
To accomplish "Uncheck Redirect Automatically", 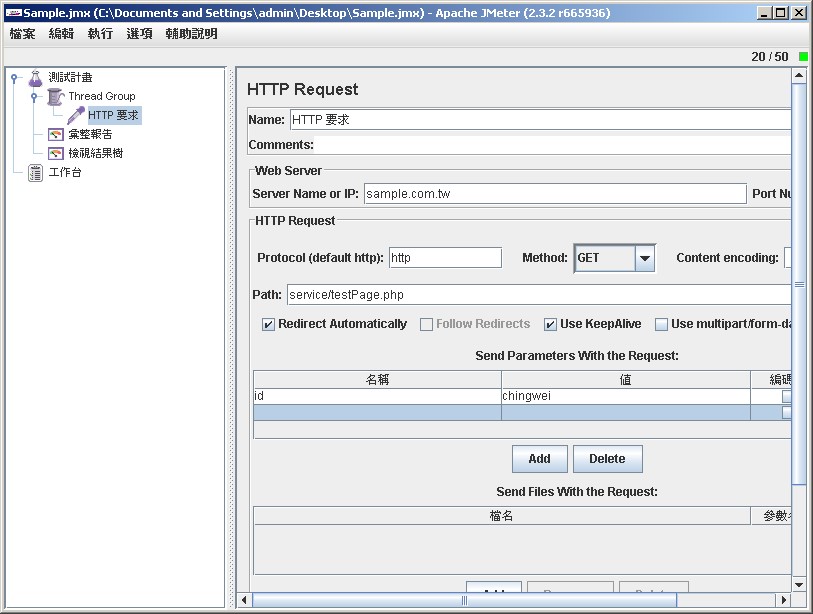I will 268,325.
